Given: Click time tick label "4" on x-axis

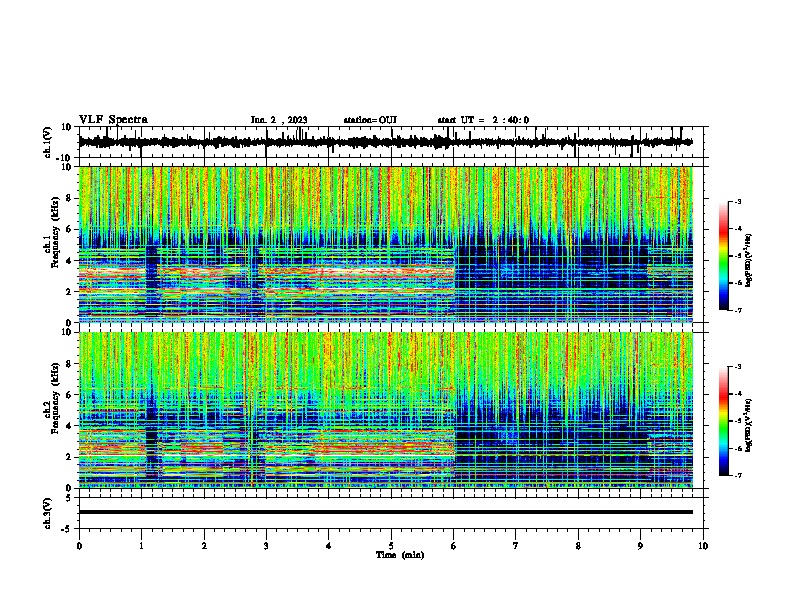Looking at the screenshot, I should pyautogui.click(x=329, y=546).
